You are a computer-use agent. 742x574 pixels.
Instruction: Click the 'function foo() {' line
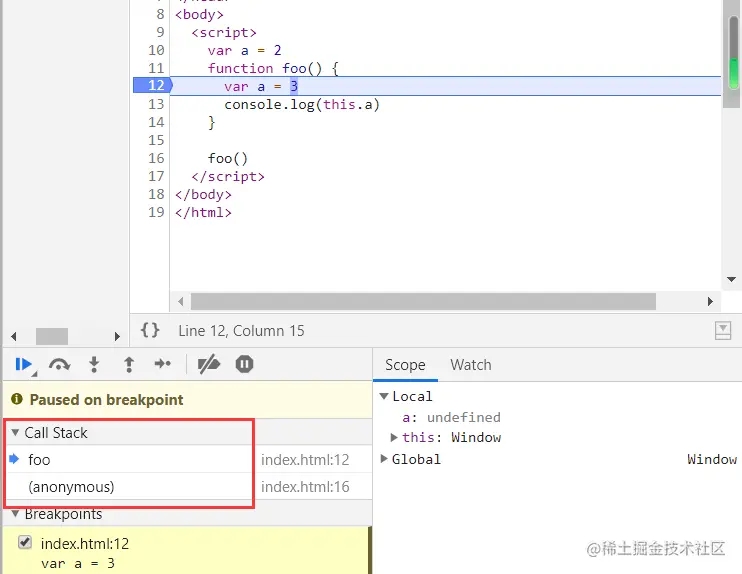(273, 68)
